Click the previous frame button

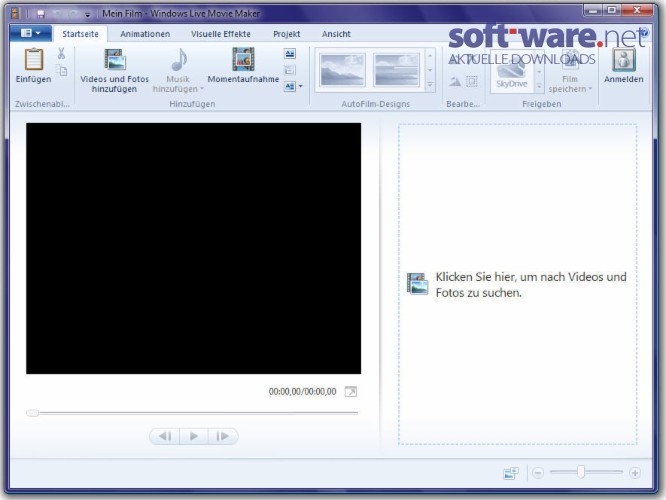165,436
